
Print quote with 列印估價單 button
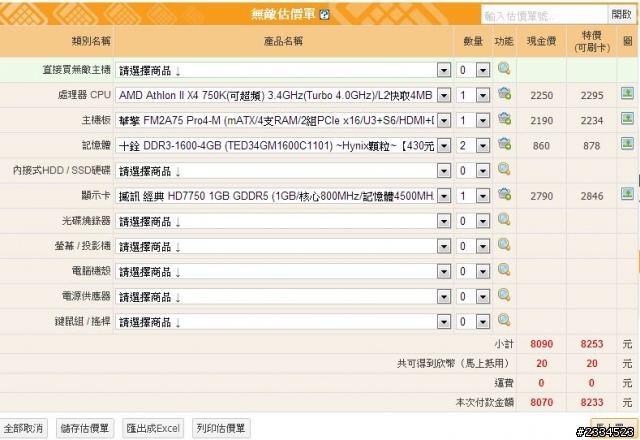[x=221, y=428]
